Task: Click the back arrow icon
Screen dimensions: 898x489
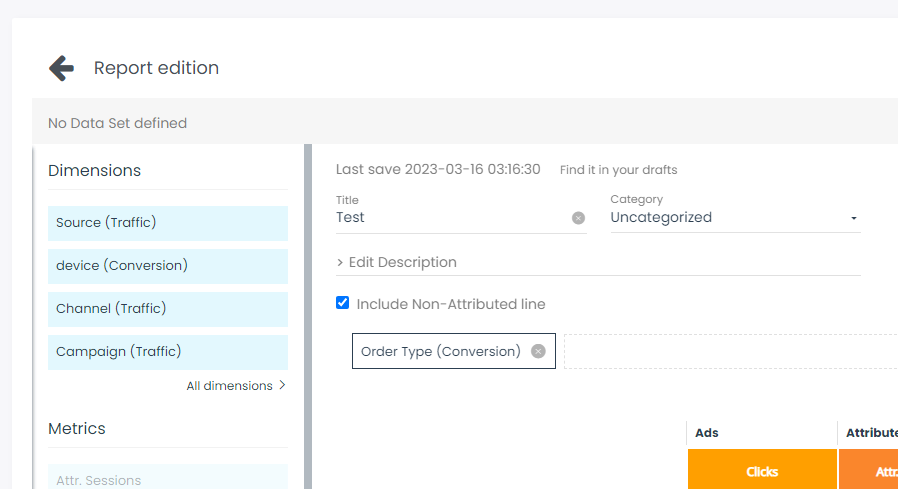Action: tap(62, 68)
